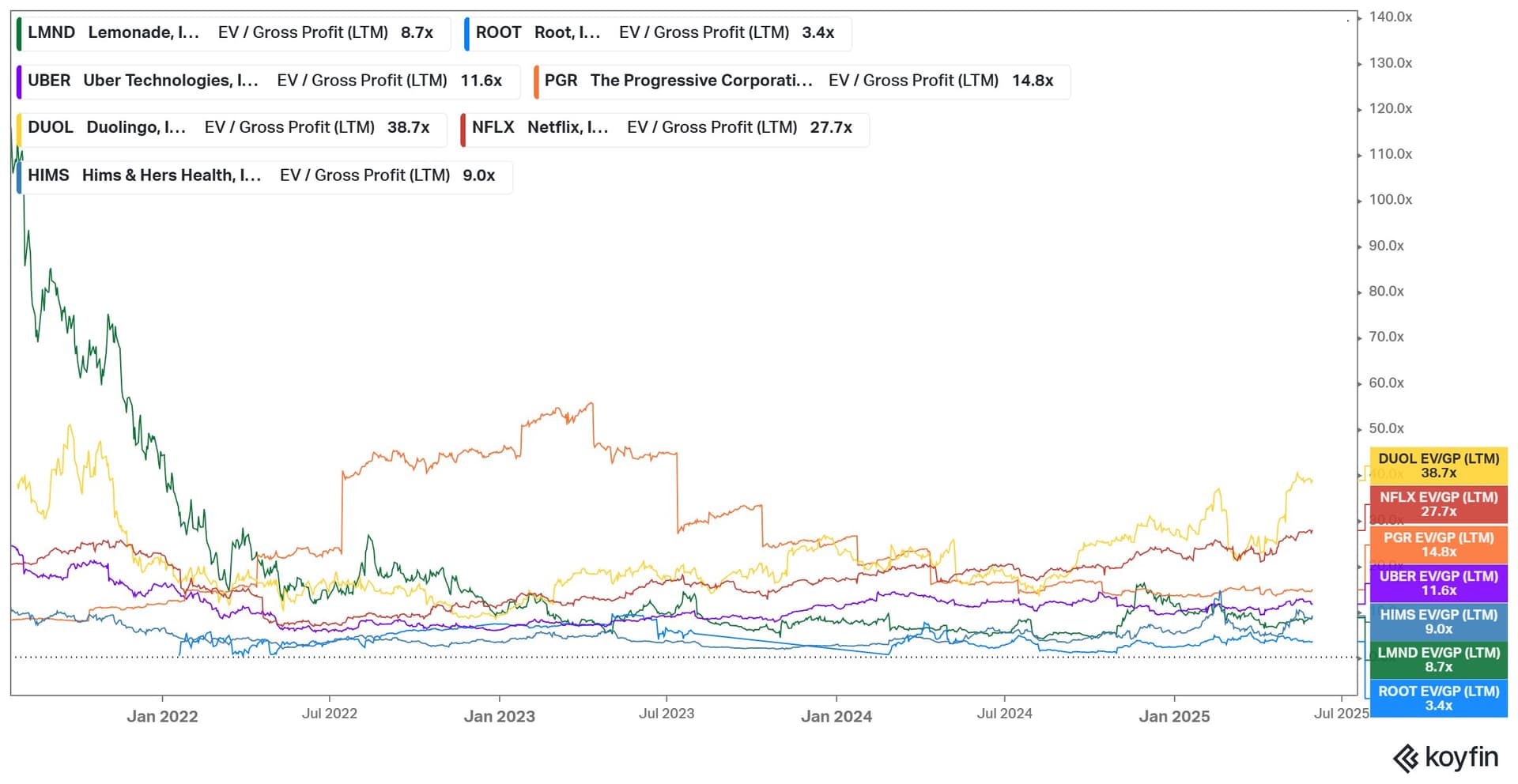This screenshot has height=784, width=1518.
Task: Select the HIMS Hims & Hers legend entry
Action: click(x=264, y=176)
